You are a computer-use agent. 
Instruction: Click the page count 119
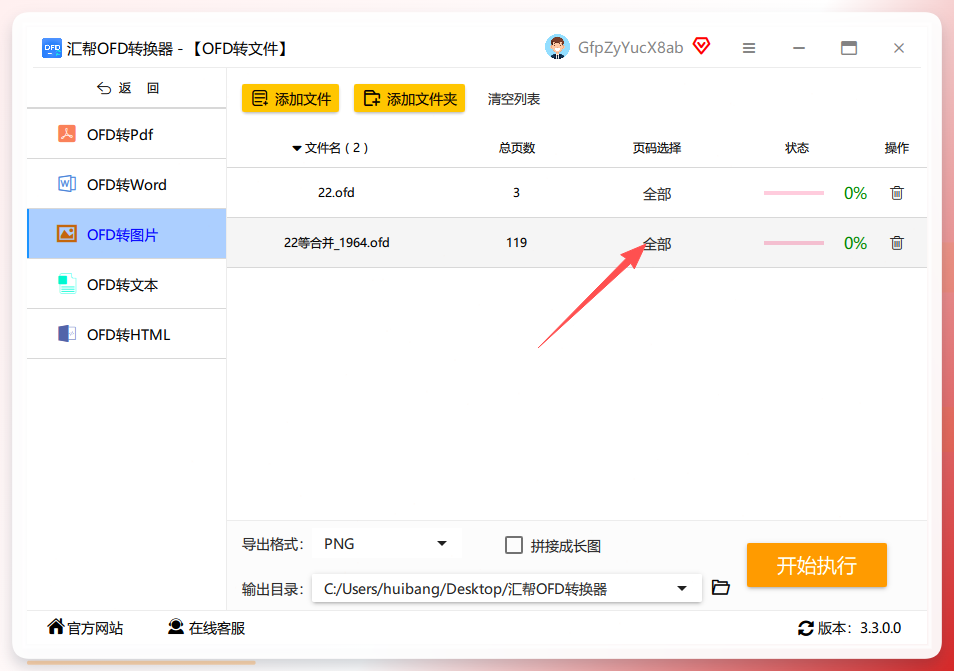tap(516, 243)
